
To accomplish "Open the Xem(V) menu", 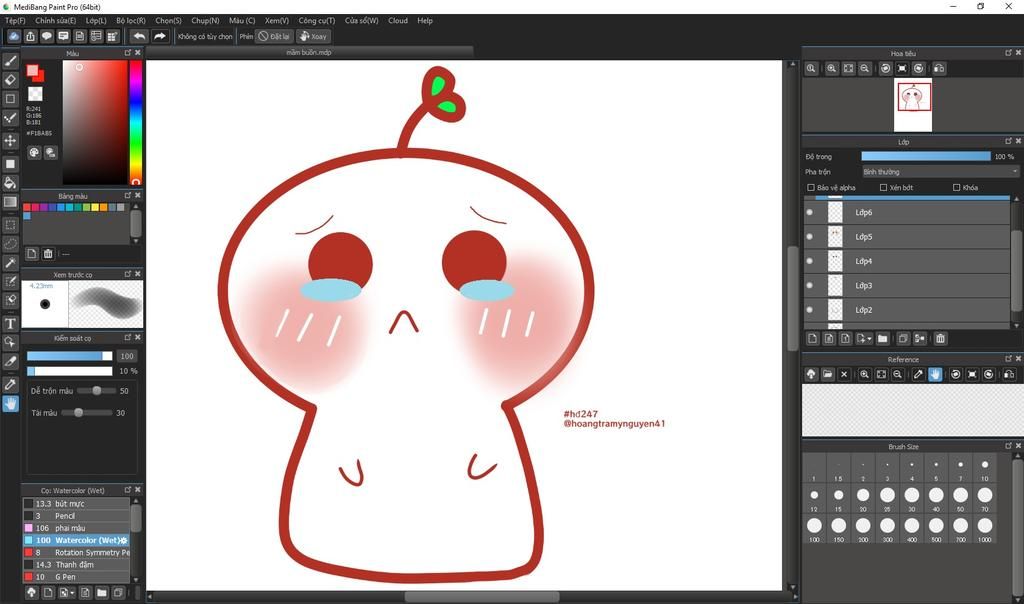I will [x=276, y=20].
